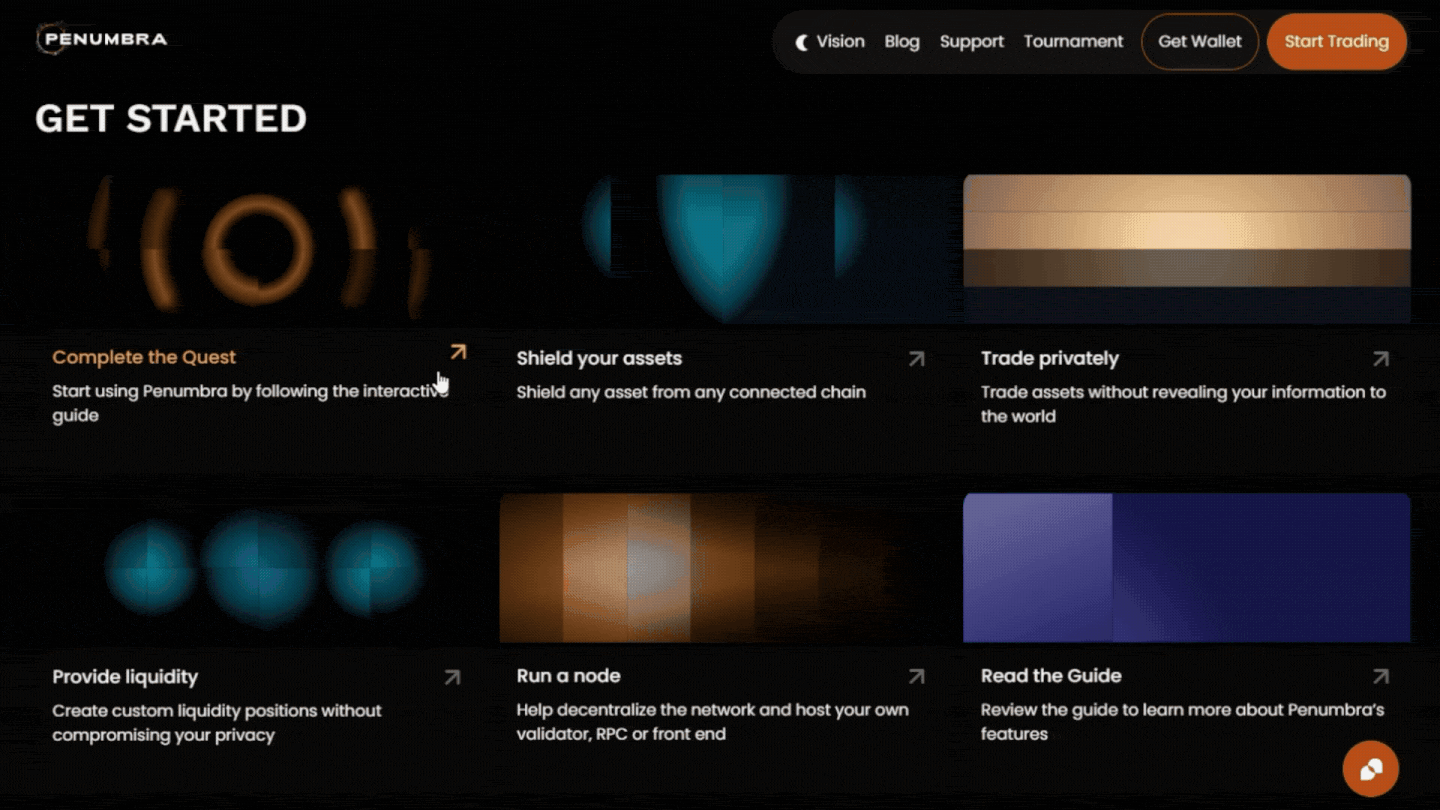Viewport: 1440px width, 810px height.
Task: Go to the Support page
Action: pyautogui.click(x=971, y=41)
